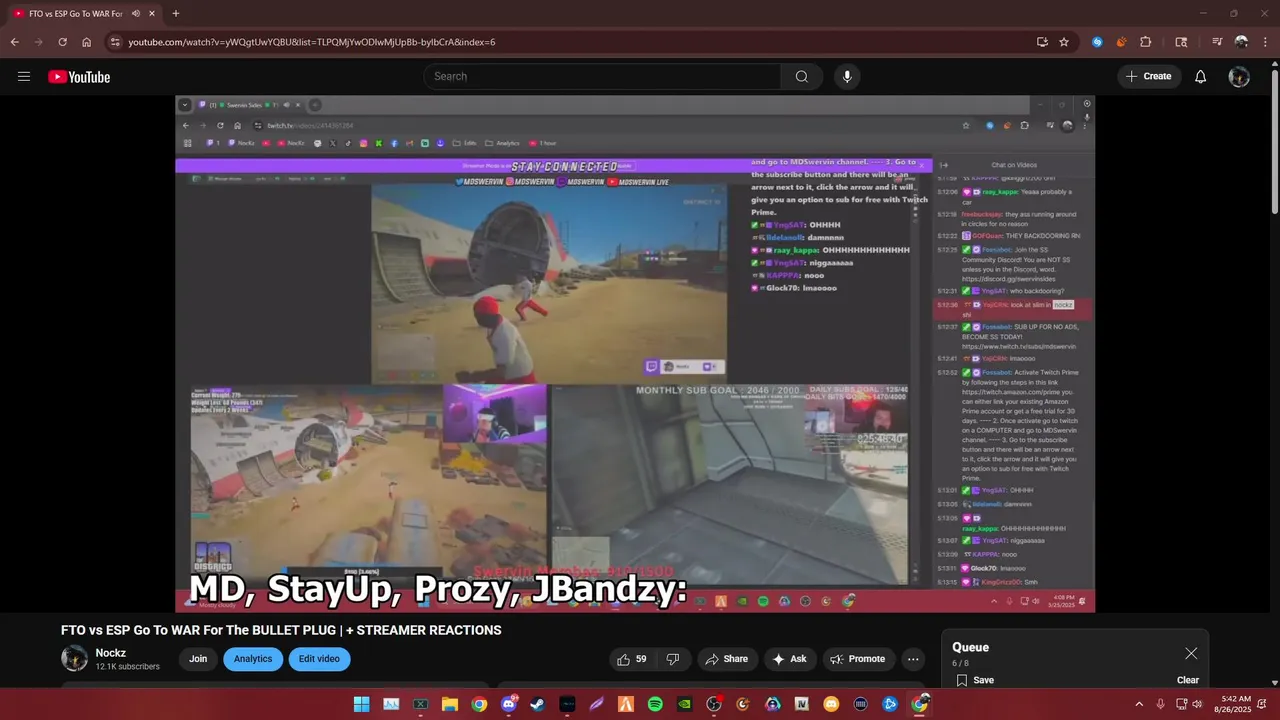This screenshot has width=1280, height=720.
Task: Open the Windows Start menu
Action: (361, 704)
